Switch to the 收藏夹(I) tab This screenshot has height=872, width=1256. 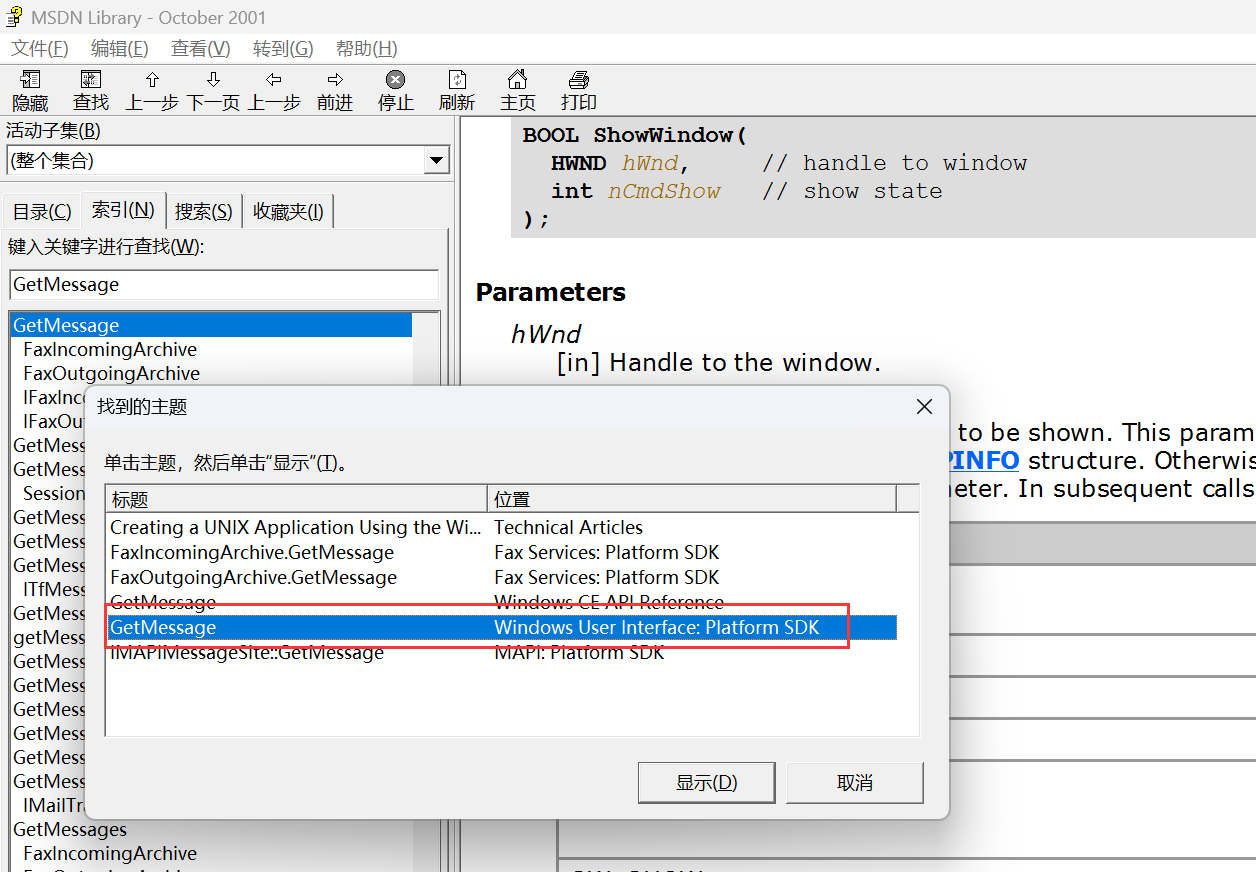pos(288,212)
